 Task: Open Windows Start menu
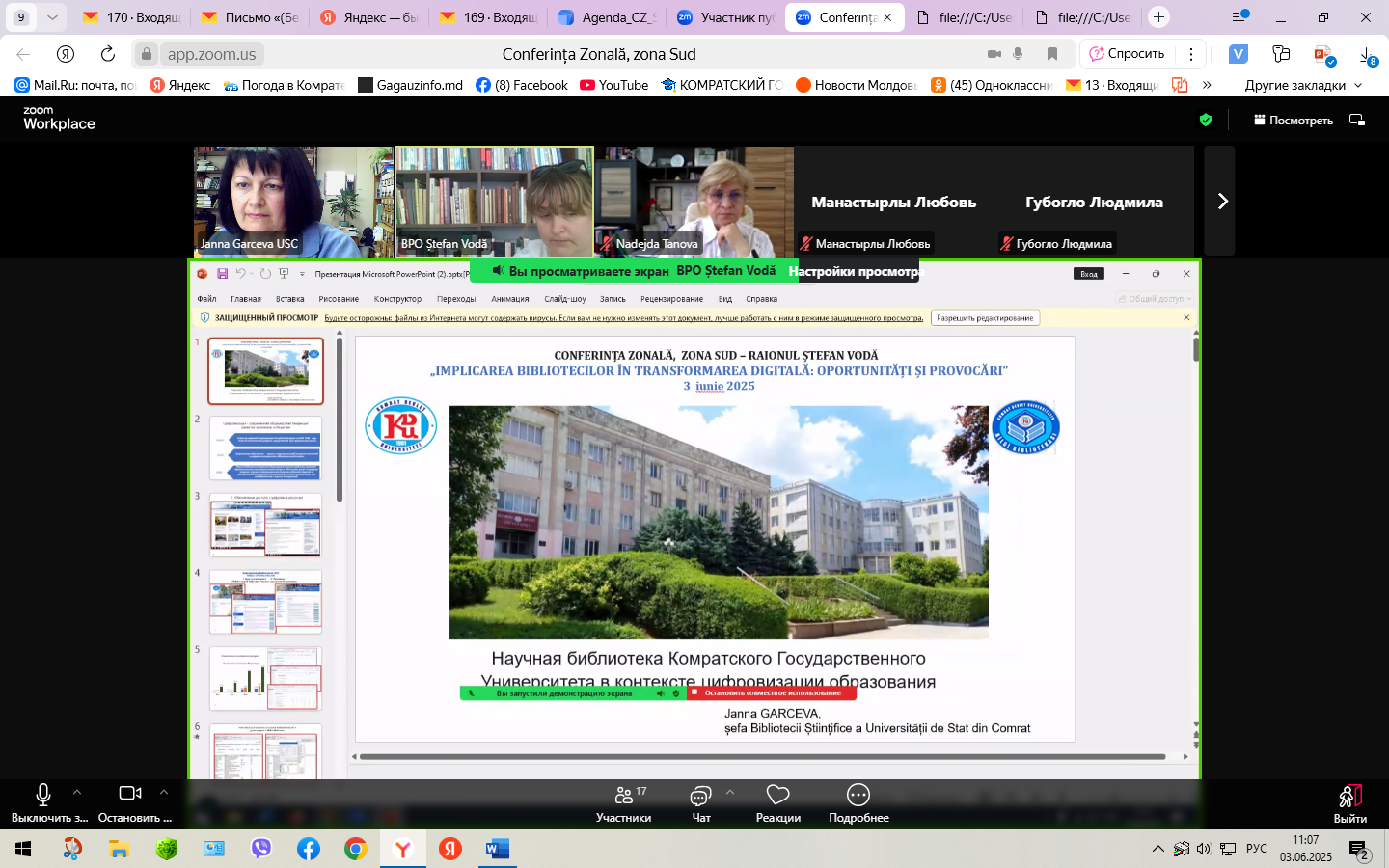[23, 849]
